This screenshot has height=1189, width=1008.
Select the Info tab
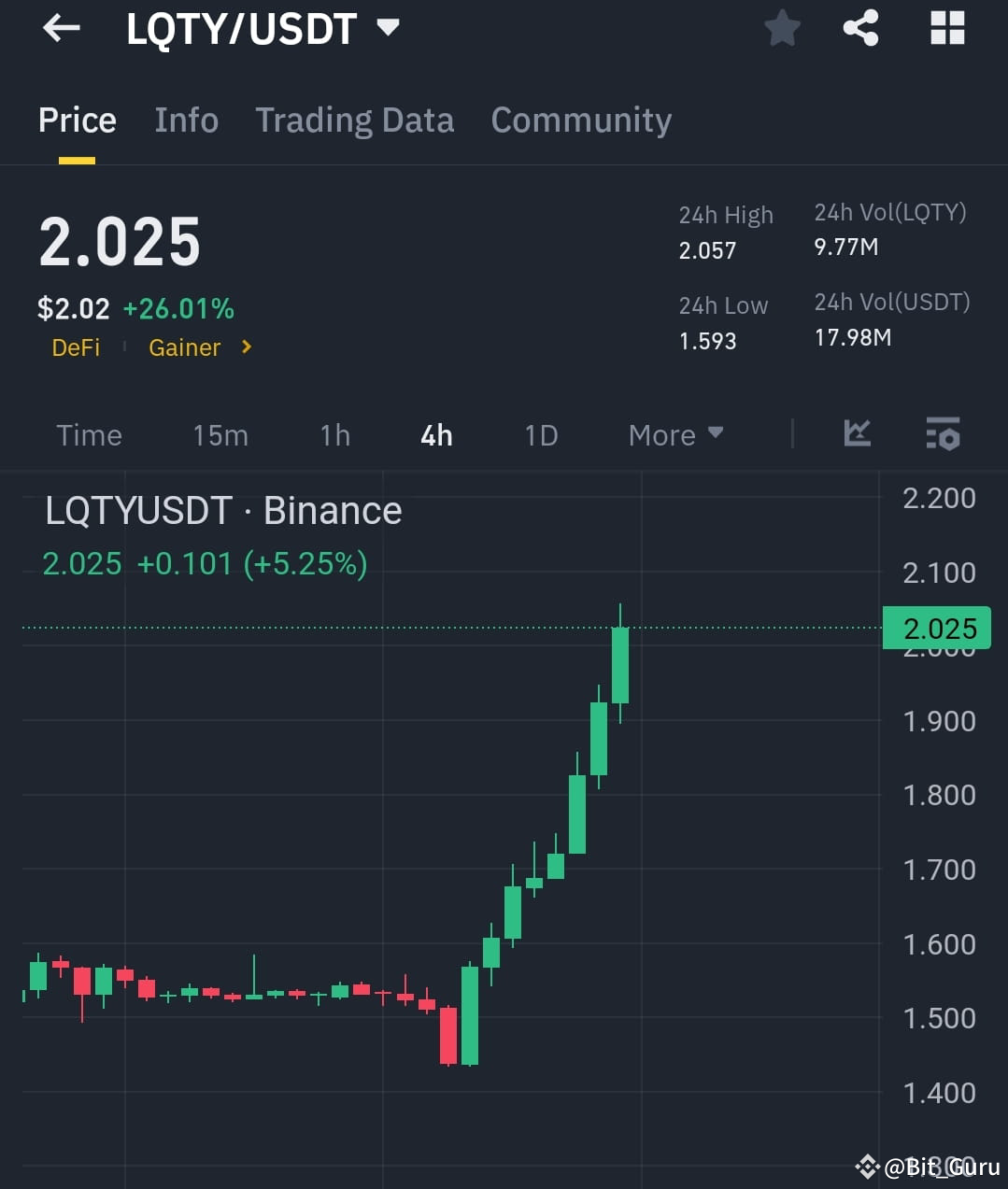coord(186,120)
